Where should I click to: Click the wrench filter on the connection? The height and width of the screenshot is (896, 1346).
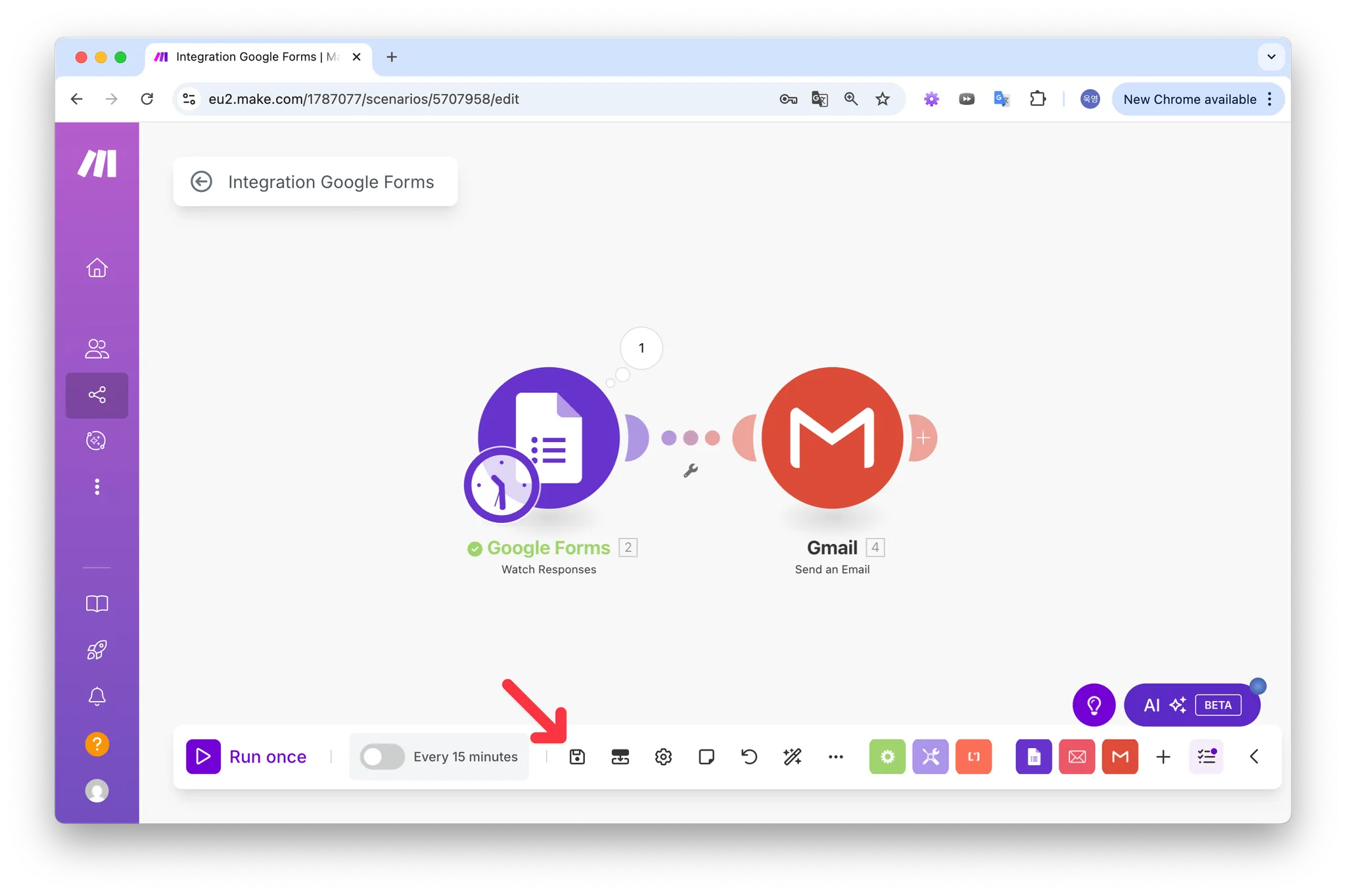690,470
